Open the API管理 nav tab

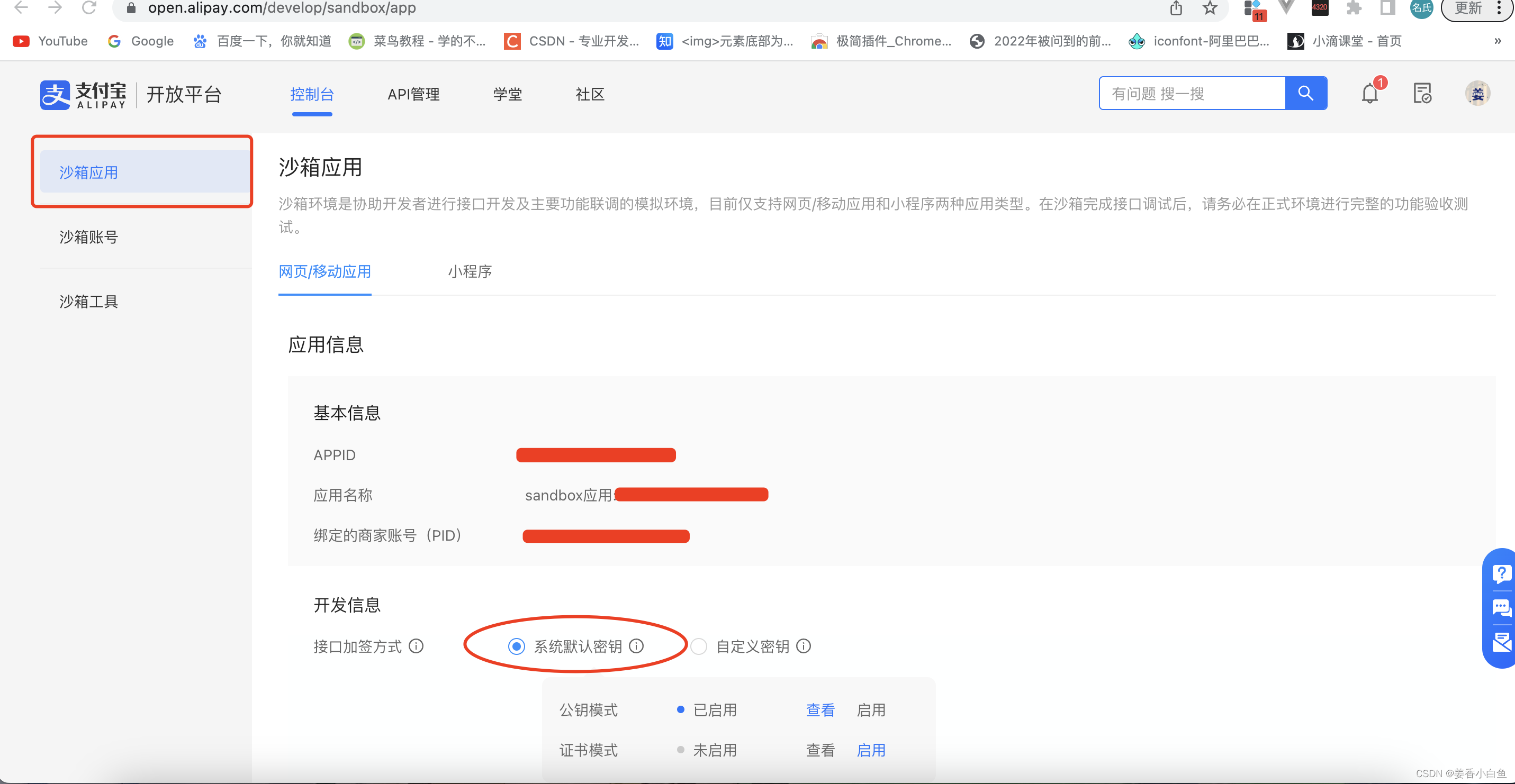pos(413,94)
